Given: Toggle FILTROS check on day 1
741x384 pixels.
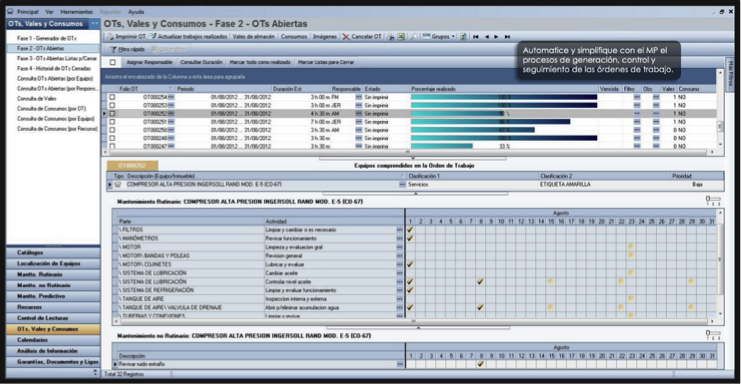Looking at the screenshot, I should click(410, 230).
